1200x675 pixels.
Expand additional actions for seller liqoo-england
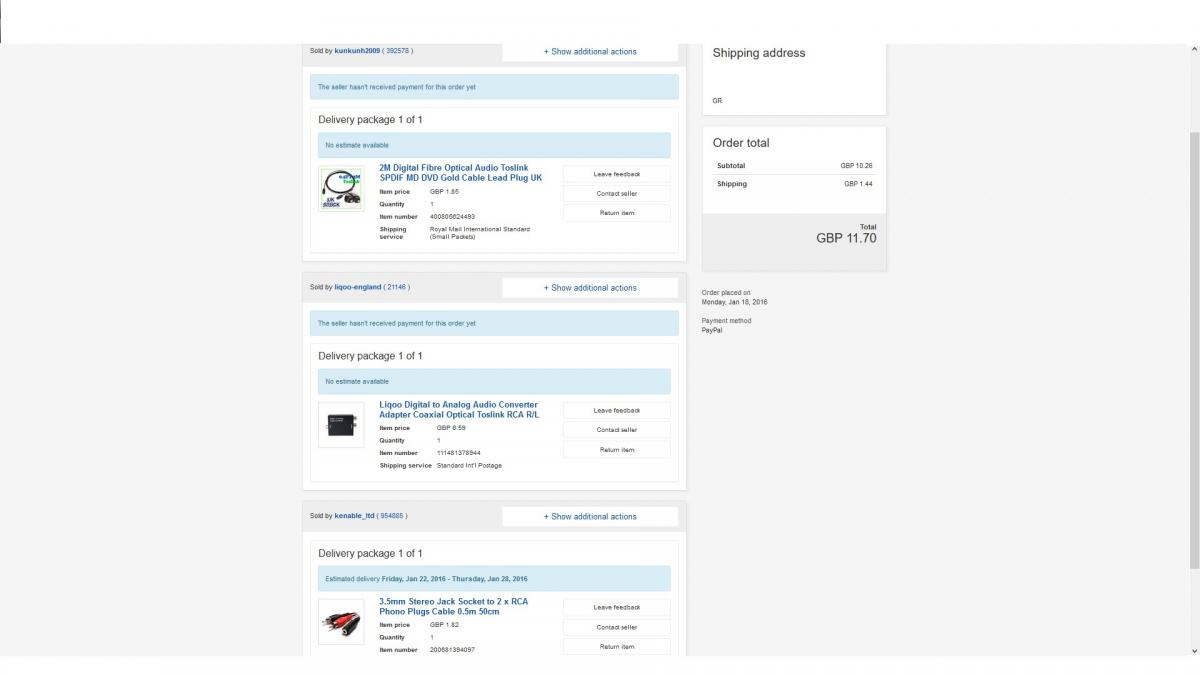590,288
